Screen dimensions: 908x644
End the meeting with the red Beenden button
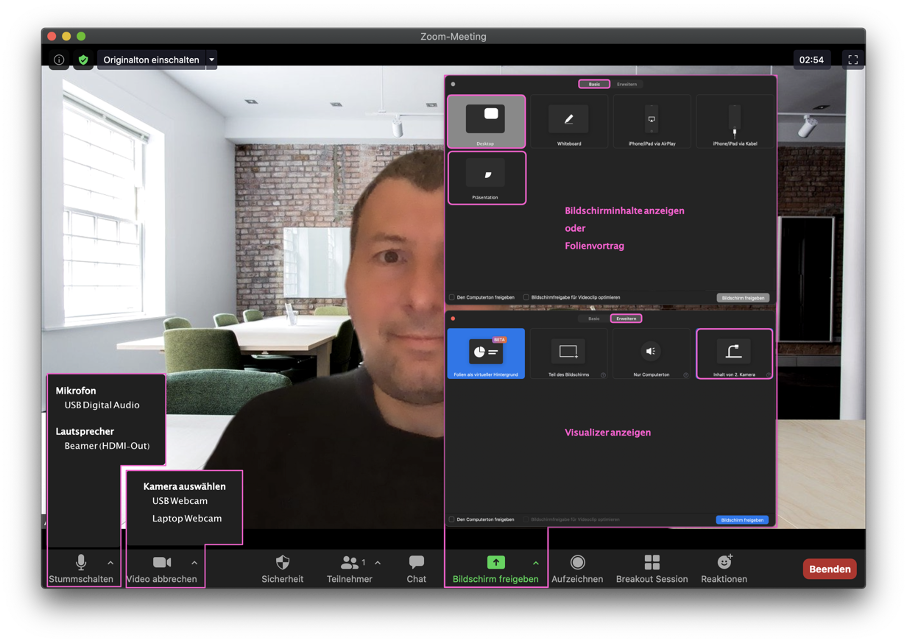pos(829,569)
